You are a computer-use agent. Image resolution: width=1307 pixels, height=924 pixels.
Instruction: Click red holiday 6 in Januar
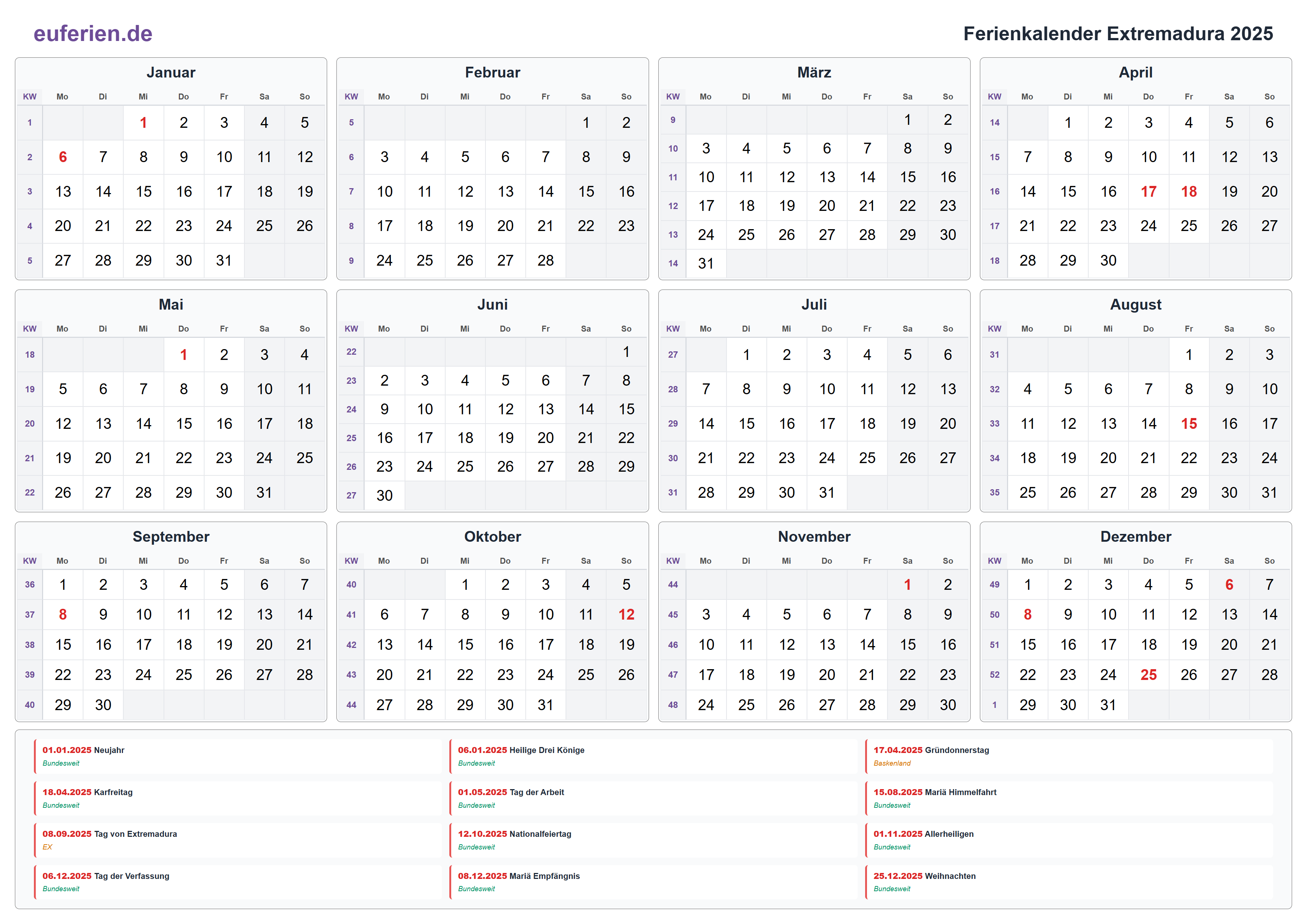tap(63, 157)
